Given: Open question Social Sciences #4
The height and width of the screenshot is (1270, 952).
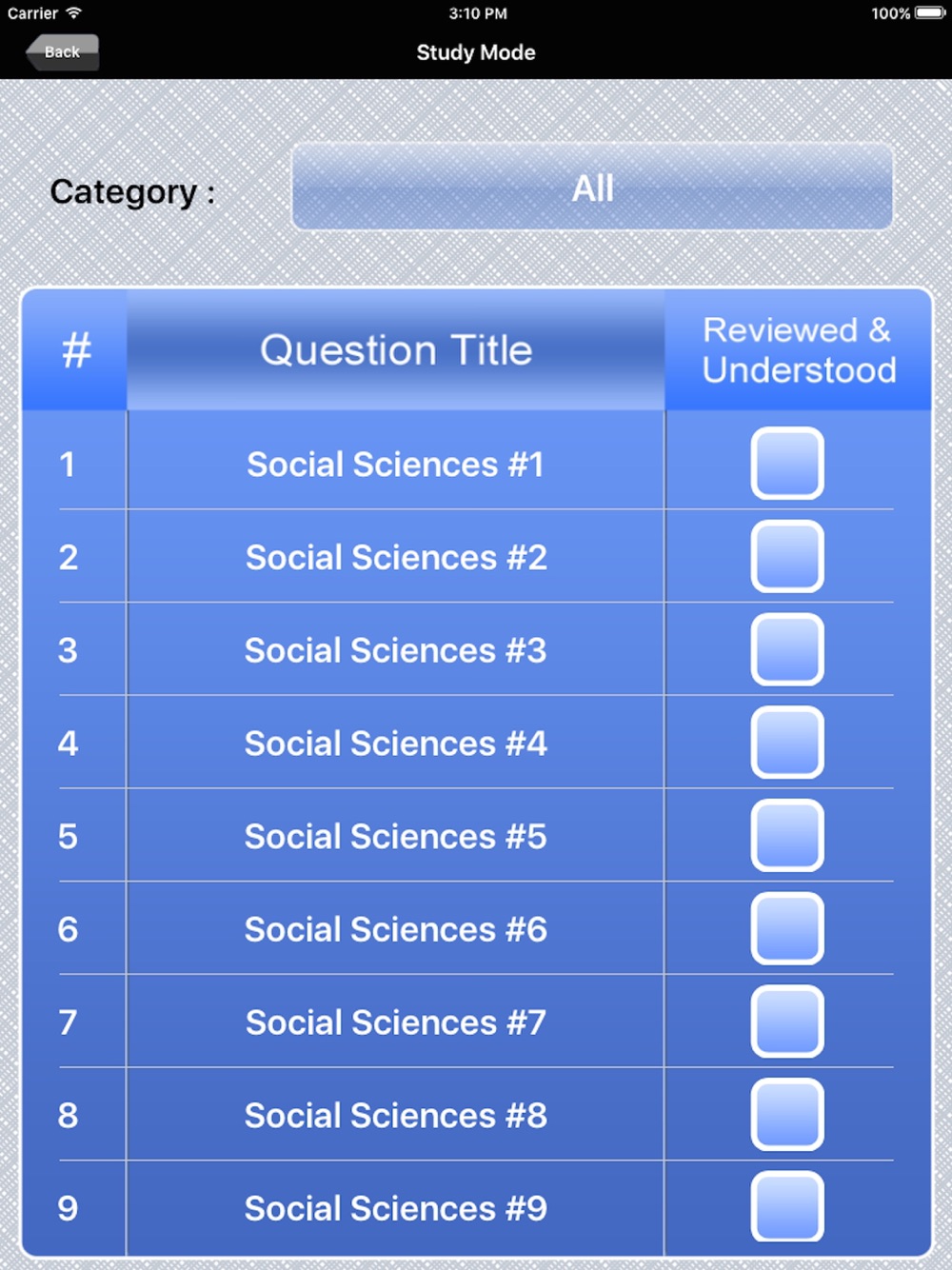Looking at the screenshot, I should [x=395, y=744].
